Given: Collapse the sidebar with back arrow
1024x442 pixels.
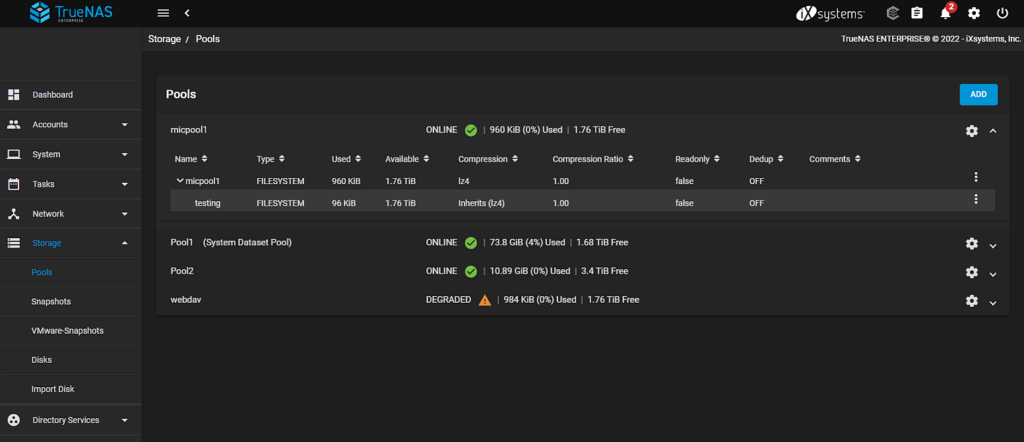Looking at the screenshot, I should [187, 13].
